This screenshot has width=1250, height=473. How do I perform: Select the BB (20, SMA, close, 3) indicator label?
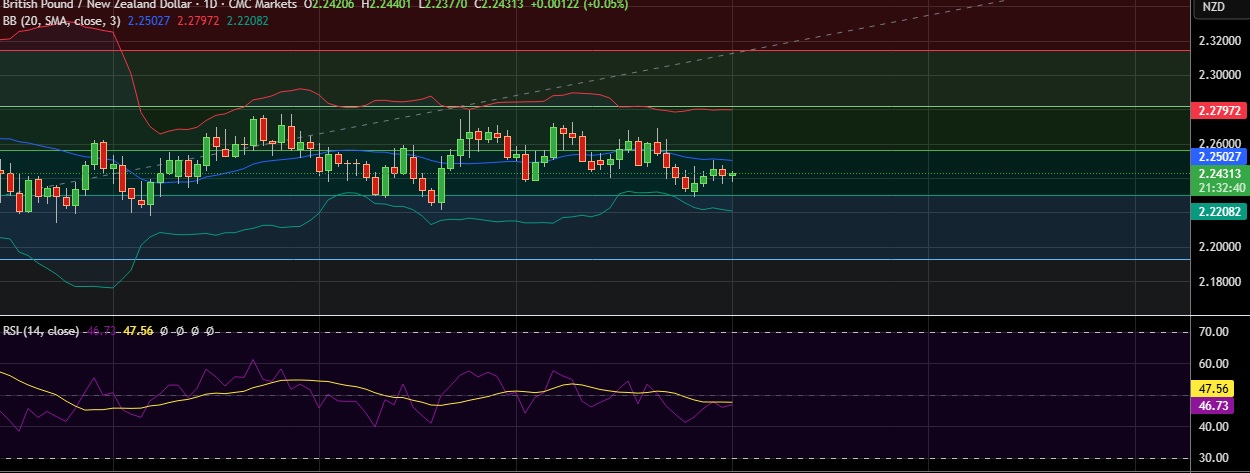coord(58,21)
